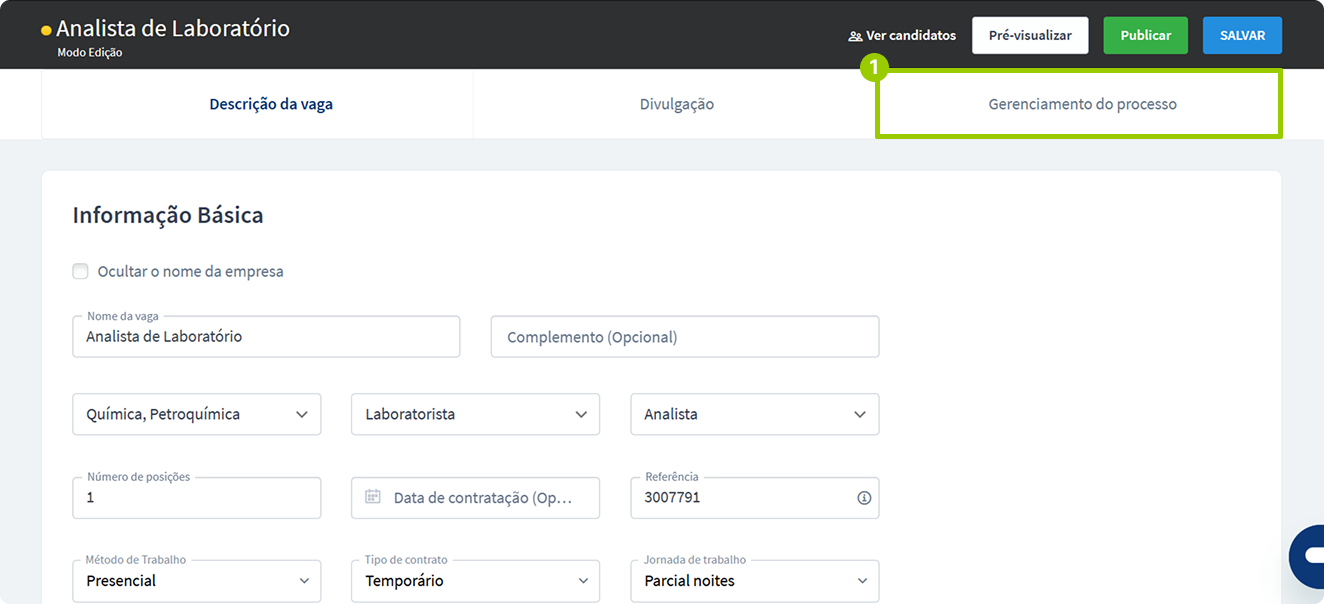Click the green step 1 badge
Image resolution: width=1324 pixels, height=604 pixels.
point(874,68)
